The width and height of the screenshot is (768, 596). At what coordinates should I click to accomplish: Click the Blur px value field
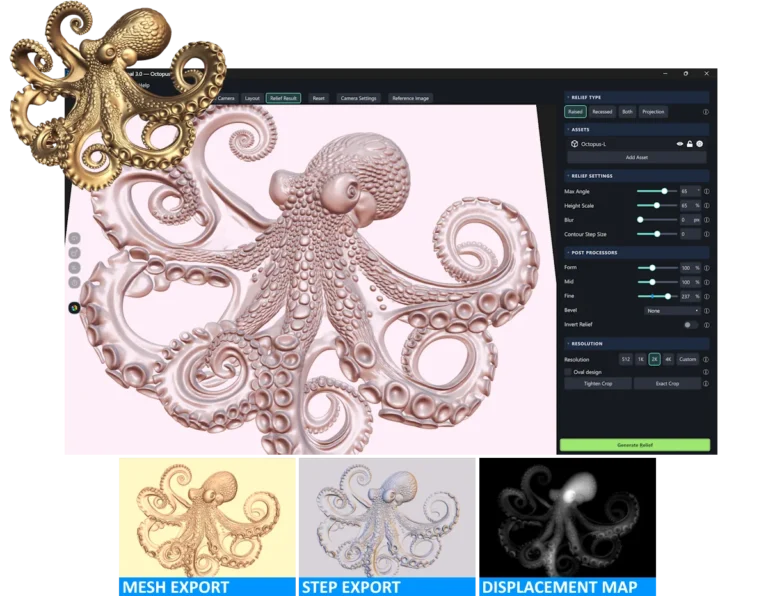691,220
